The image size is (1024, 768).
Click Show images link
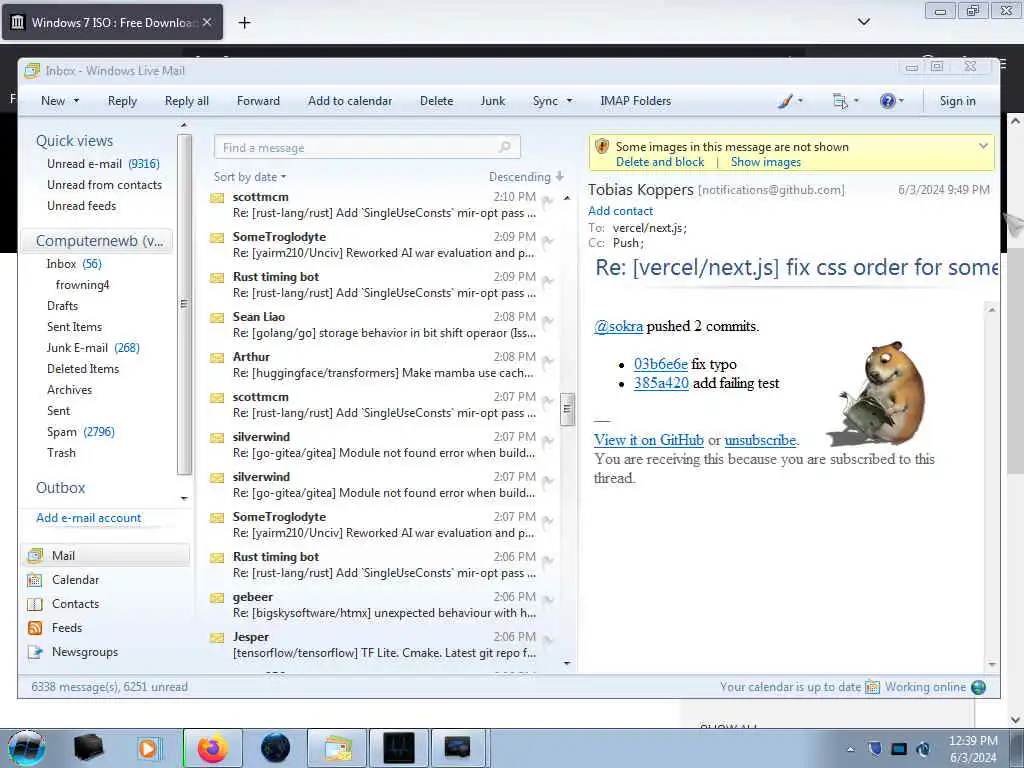(x=765, y=162)
